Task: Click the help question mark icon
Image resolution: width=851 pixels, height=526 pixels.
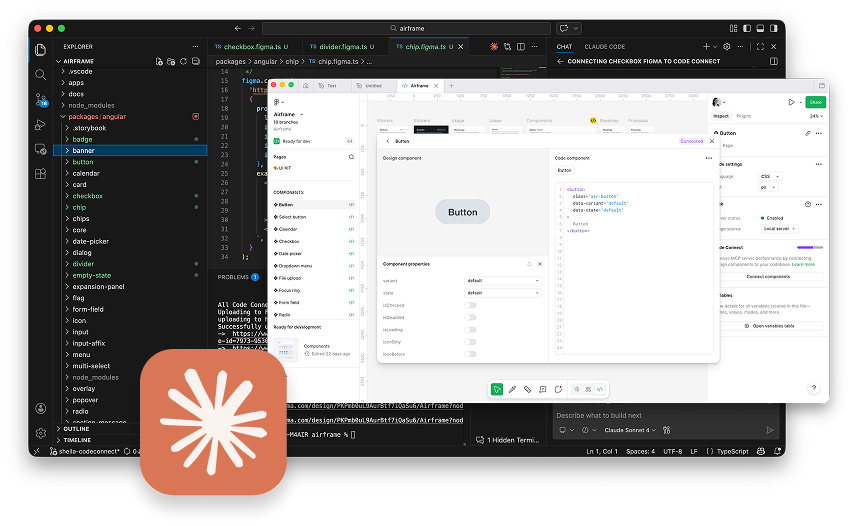Action: pos(814,388)
